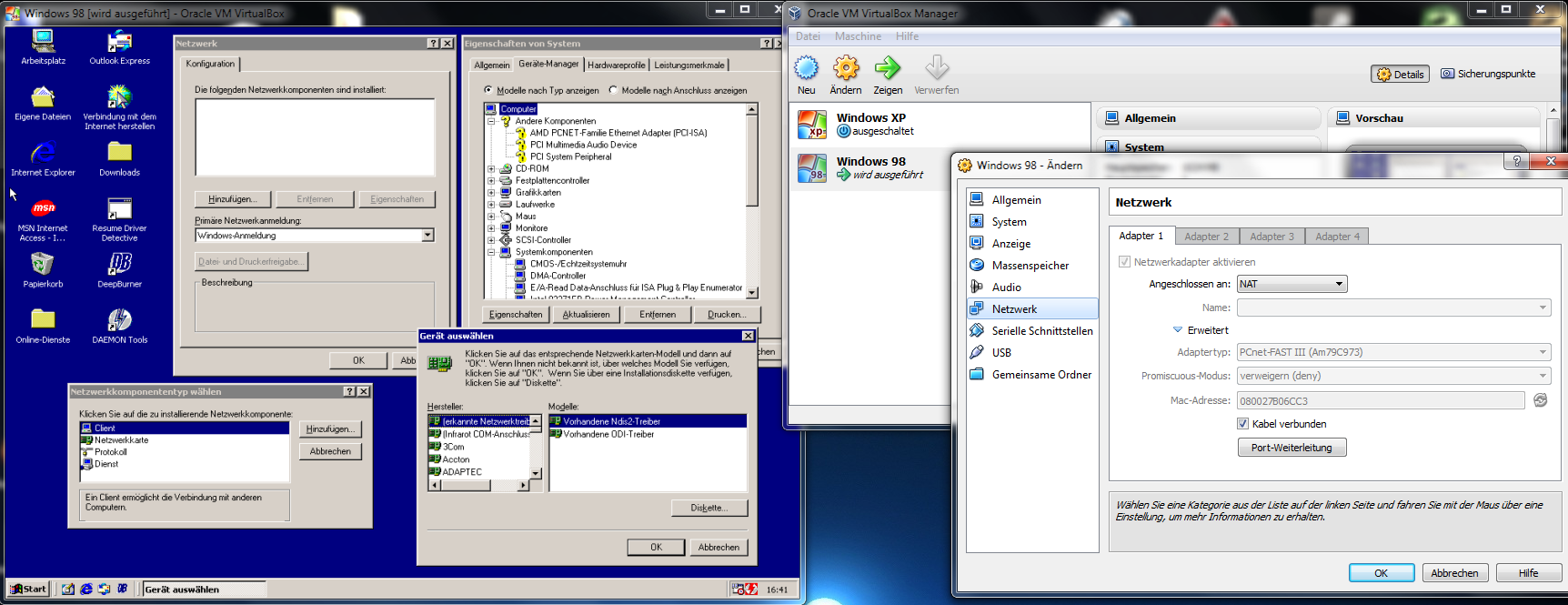The image size is (1568, 605).
Task: Generate a new random MAC address
Action: click(1540, 400)
